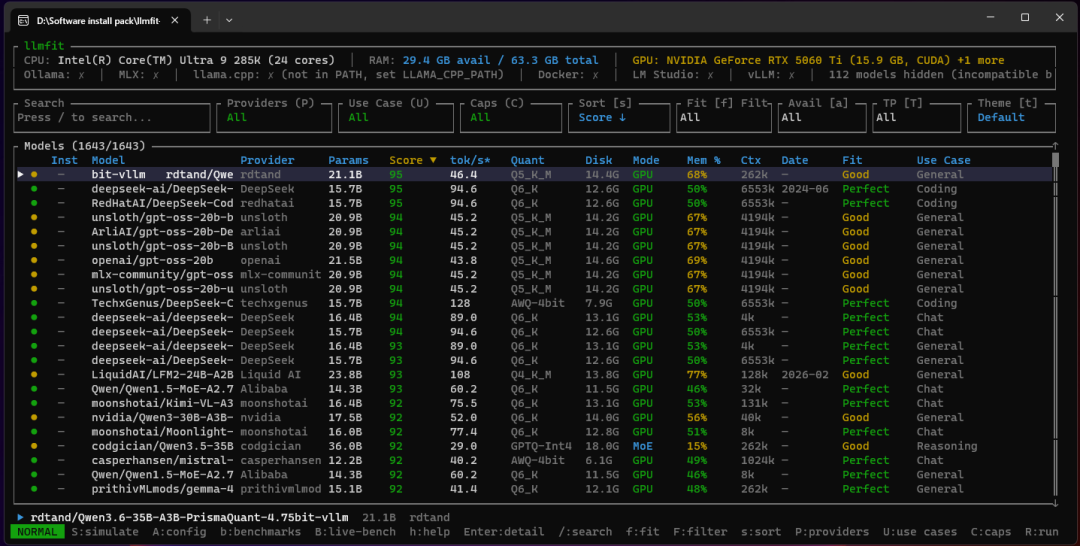Viewport: 1080px width, 546px height.
Task: Select the LiquidAI/LFM2-24B-A2B model row
Action: [534, 375]
